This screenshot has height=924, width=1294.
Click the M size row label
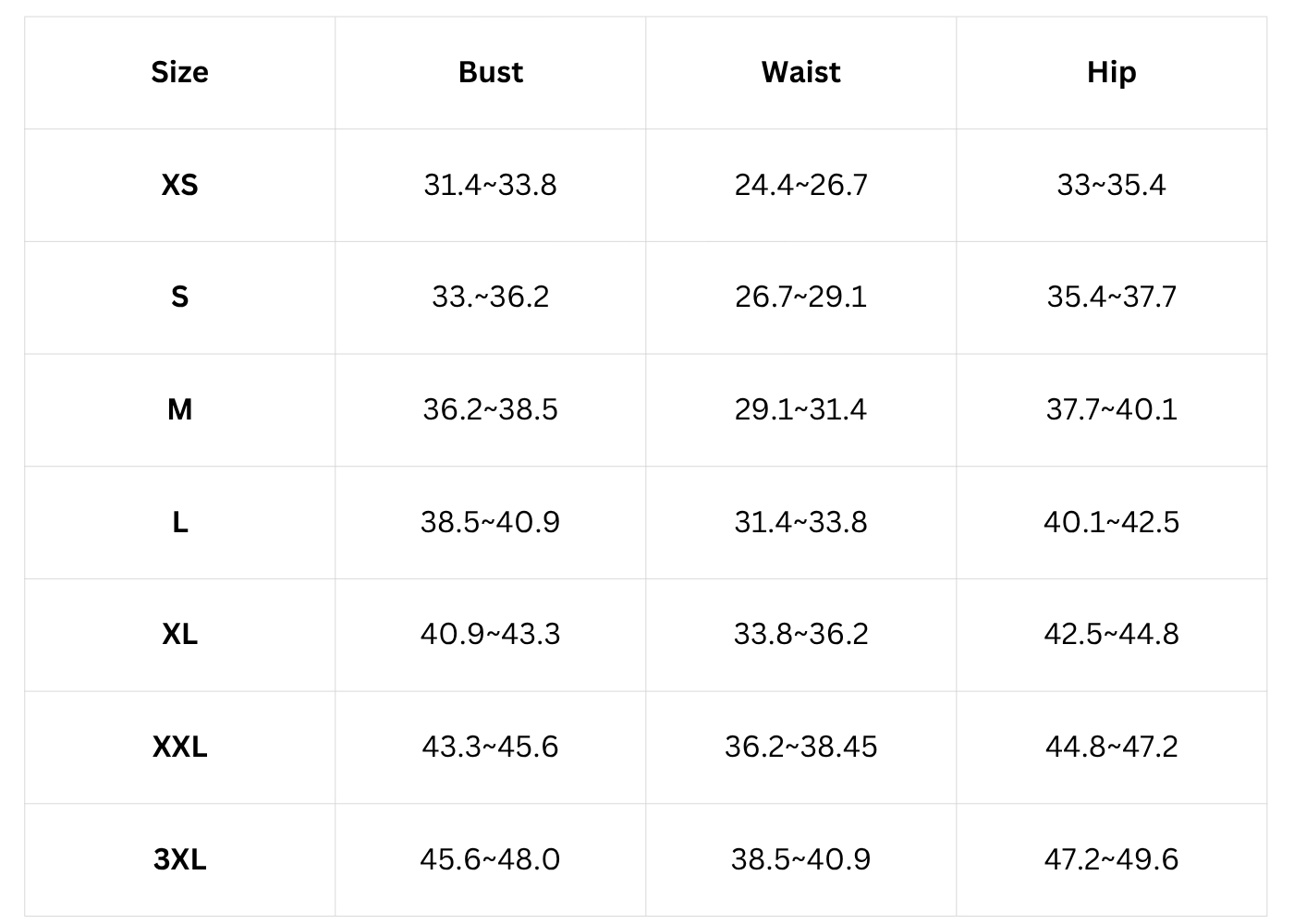[x=179, y=409]
